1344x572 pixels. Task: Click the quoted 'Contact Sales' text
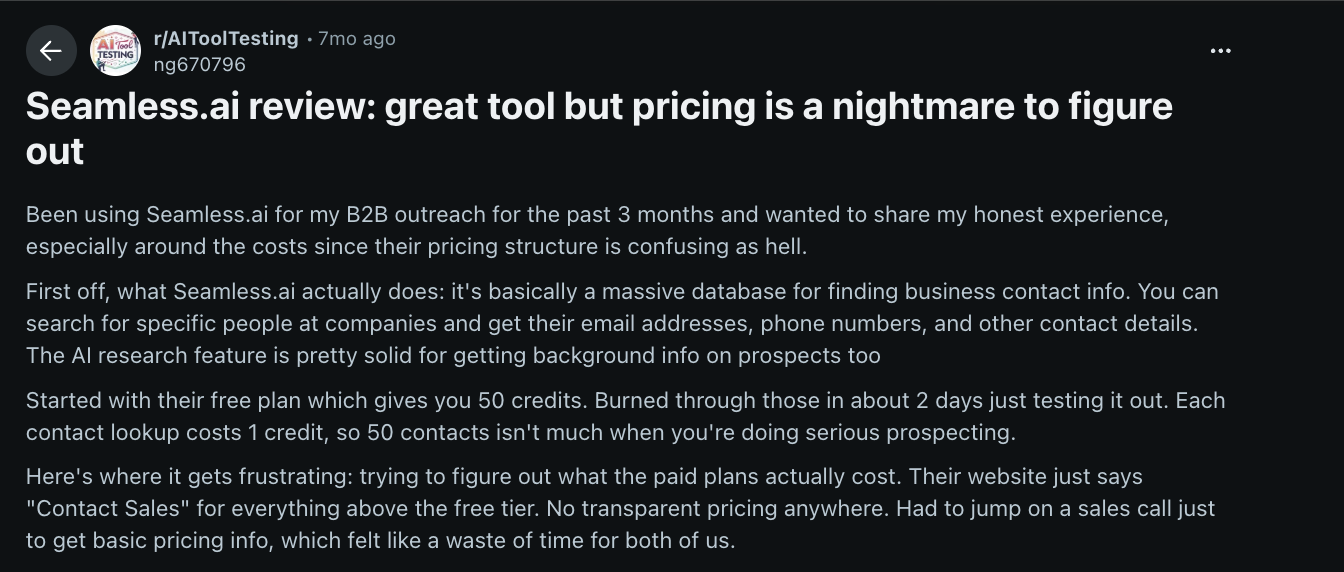click(x=108, y=509)
